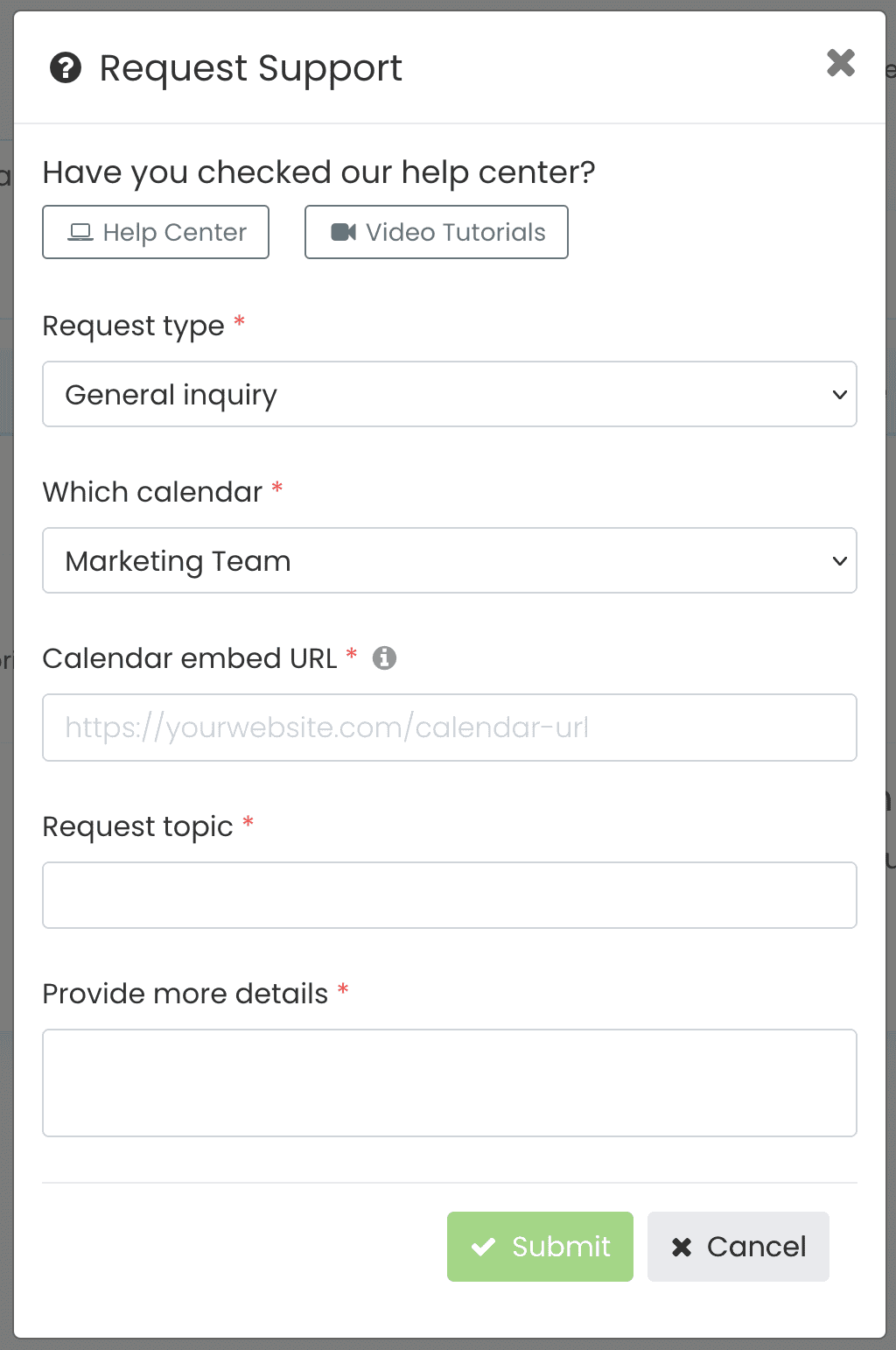The image size is (896, 1350).
Task: Click the info icon next to Calendar embed URL
Action: point(384,657)
